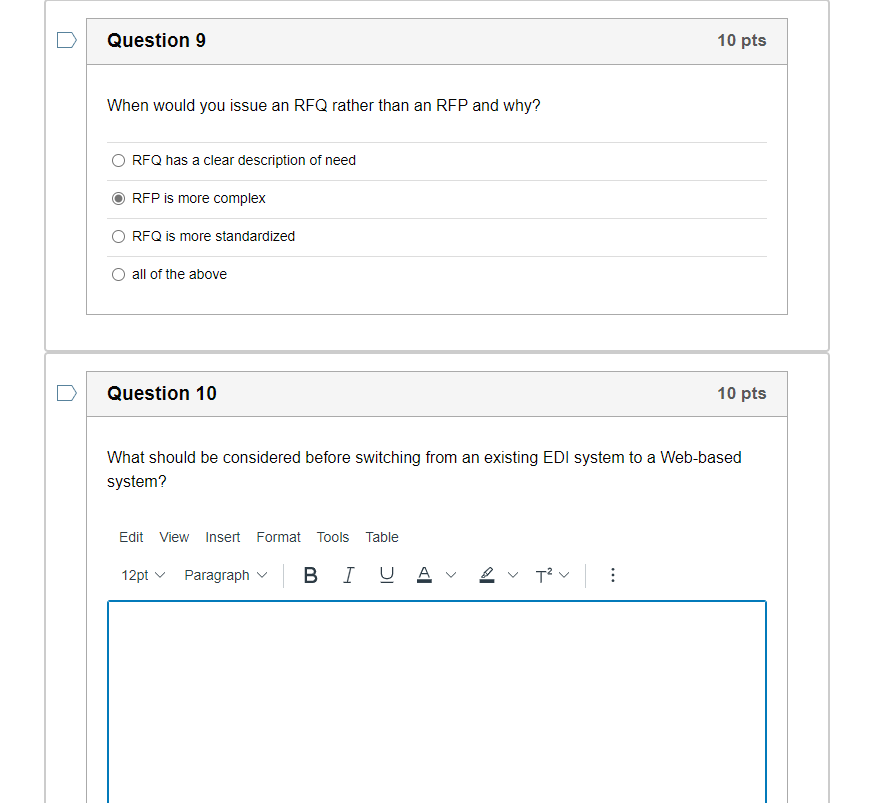Toggle bold formatting in the editor
Screen dimensions: 878x803
coord(310,575)
